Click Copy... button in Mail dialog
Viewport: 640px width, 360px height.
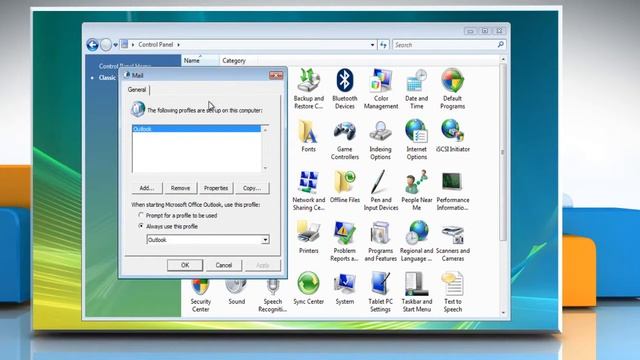[252, 188]
